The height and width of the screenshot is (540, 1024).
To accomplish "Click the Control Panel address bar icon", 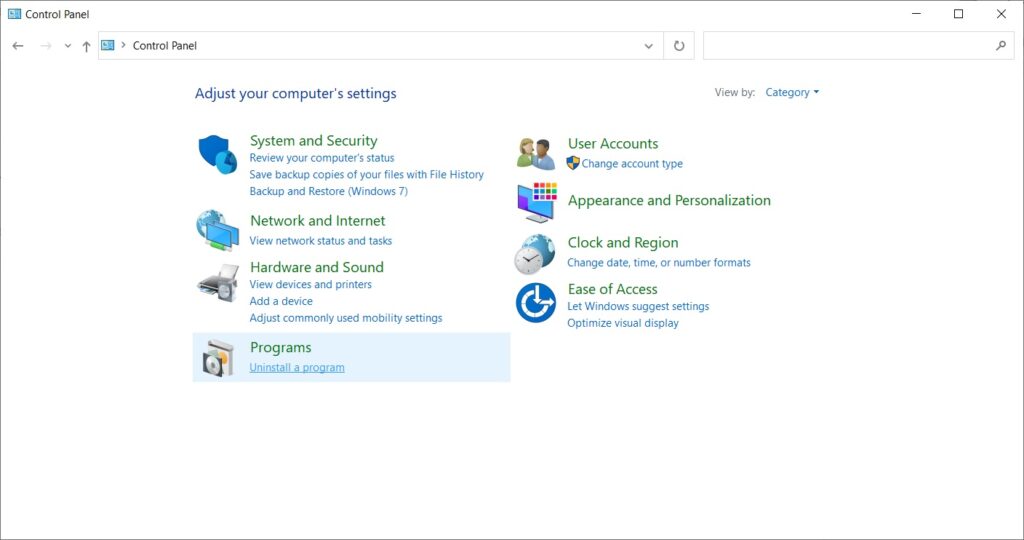I will tap(108, 45).
